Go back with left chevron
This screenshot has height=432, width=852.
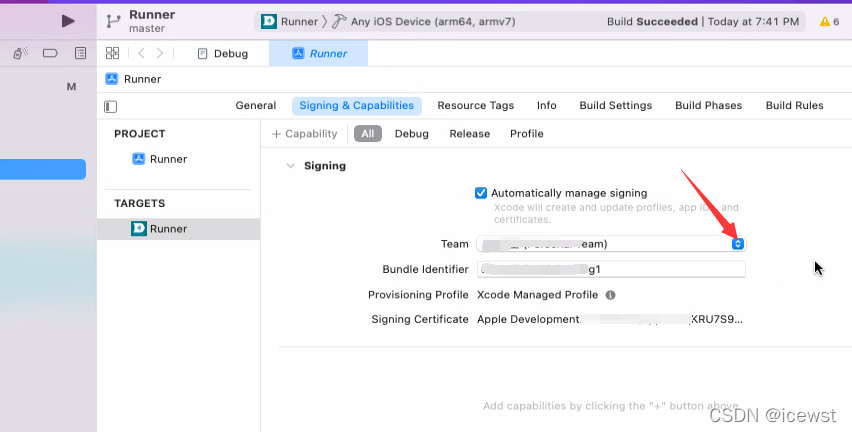click(141, 53)
